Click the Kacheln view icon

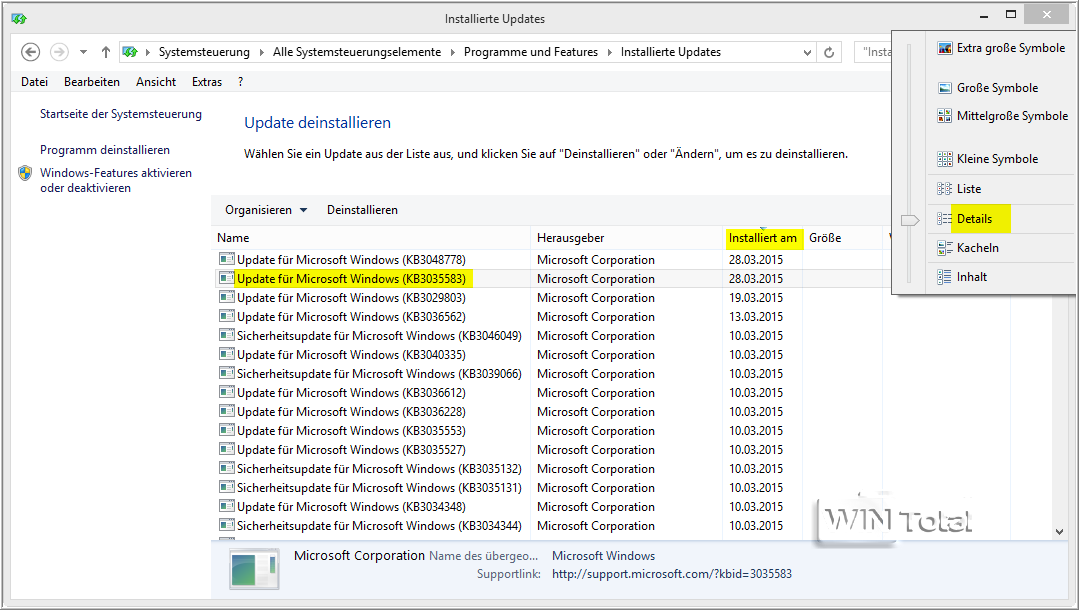[x=945, y=248]
